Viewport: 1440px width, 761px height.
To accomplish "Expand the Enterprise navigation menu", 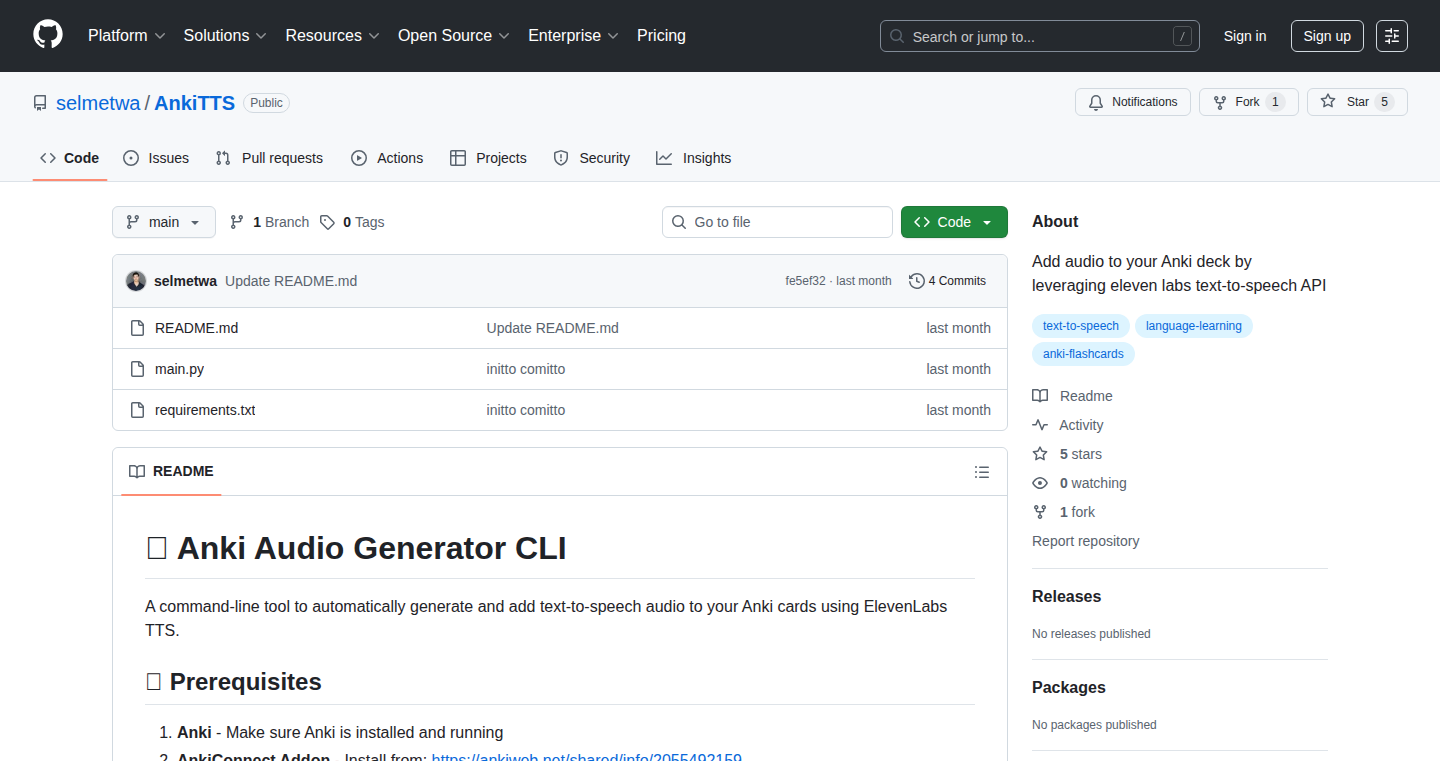I will pos(573,36).
